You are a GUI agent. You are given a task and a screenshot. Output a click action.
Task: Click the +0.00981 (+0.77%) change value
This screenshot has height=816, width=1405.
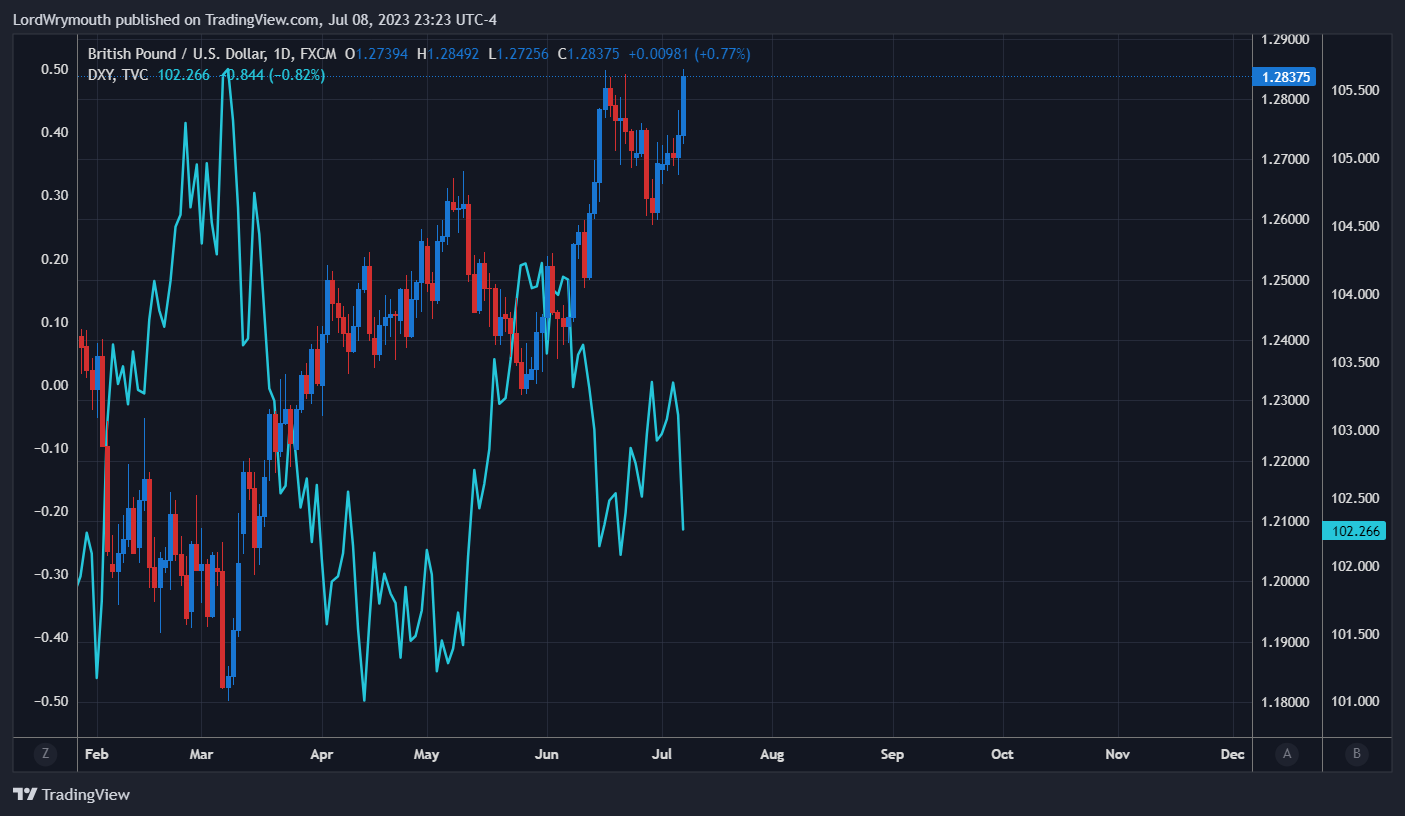point(689,54)
